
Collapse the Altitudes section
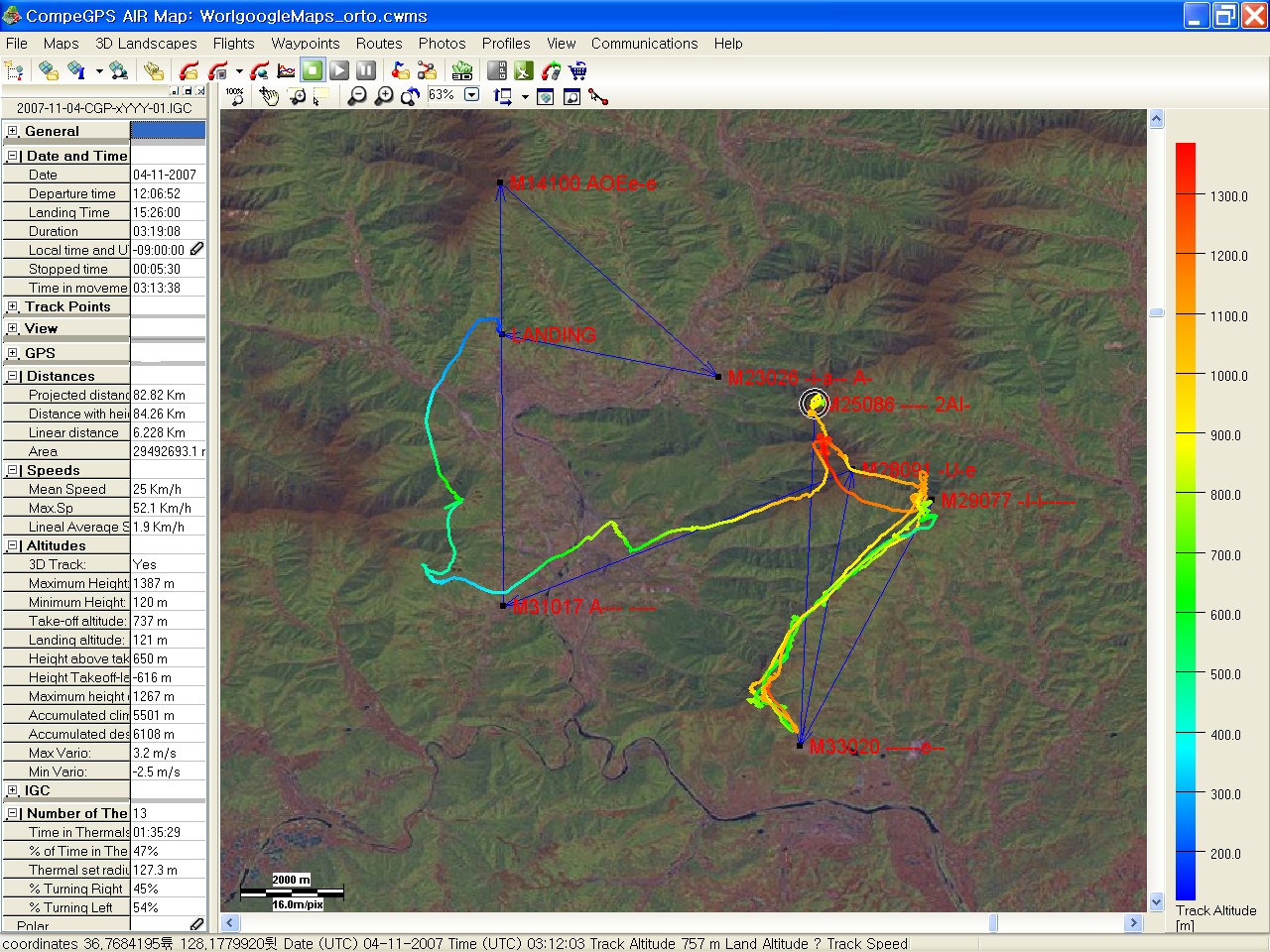click(12, 545)
